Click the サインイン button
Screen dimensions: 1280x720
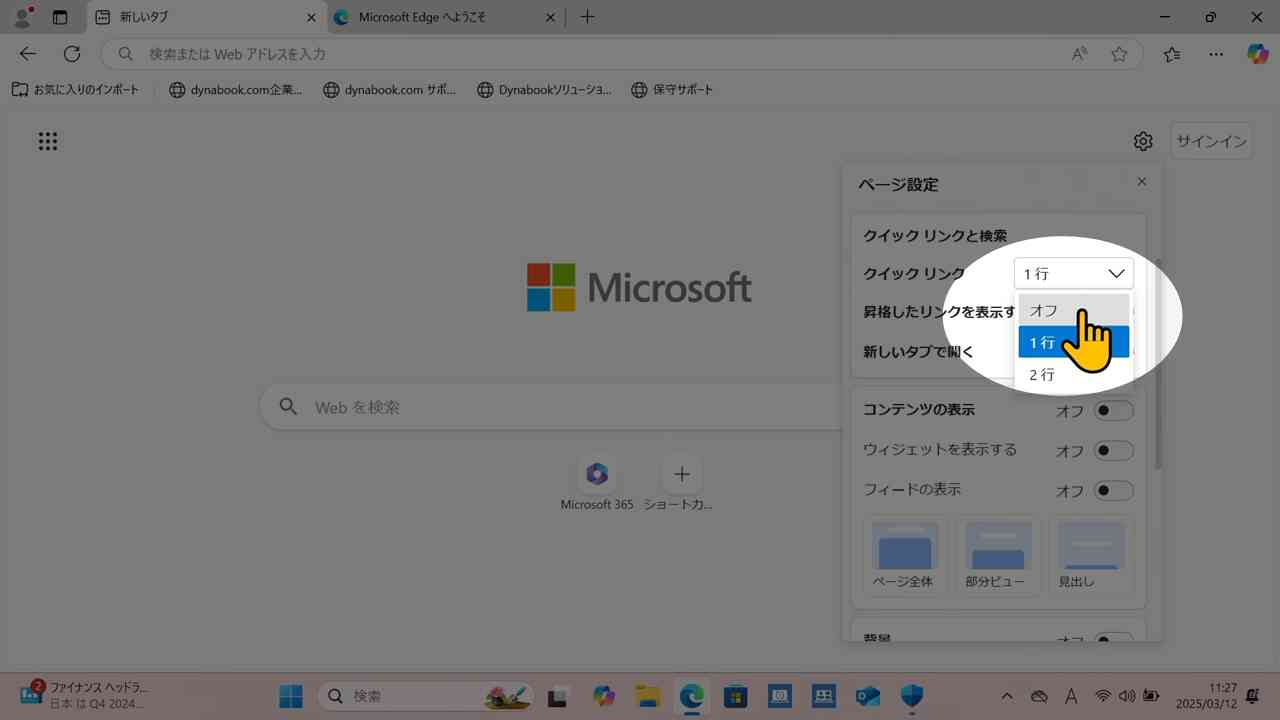click(x=1210, y=140)
